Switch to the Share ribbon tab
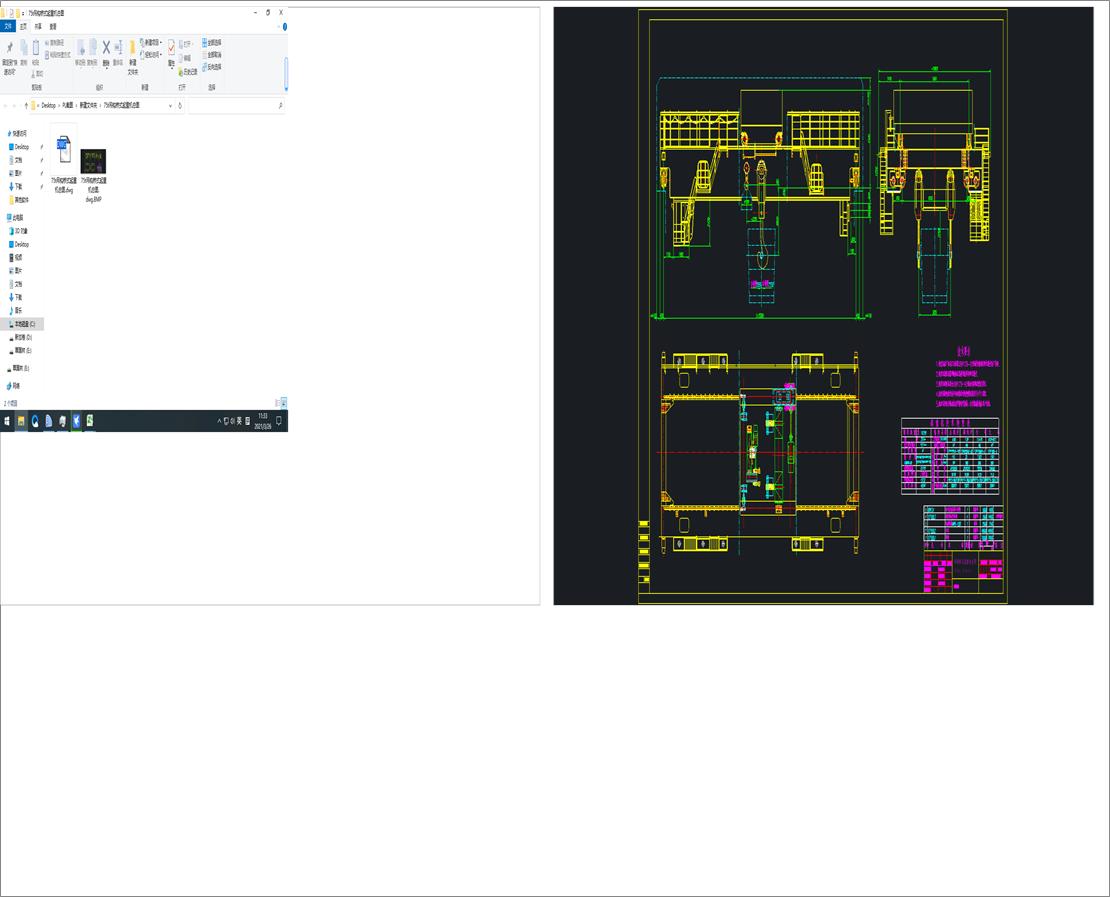This screenshot has width=1110, height=897. coord(37,27)
